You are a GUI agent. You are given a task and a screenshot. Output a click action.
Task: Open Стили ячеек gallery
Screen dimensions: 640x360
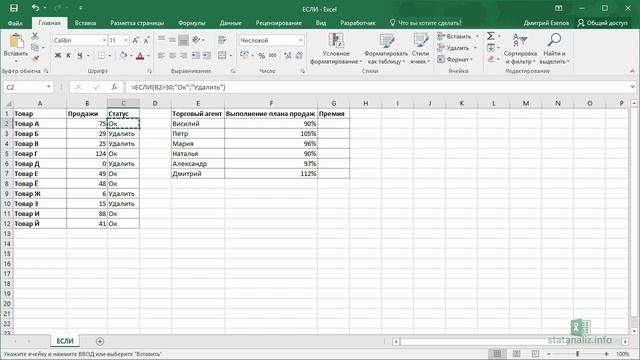[420, 49]
